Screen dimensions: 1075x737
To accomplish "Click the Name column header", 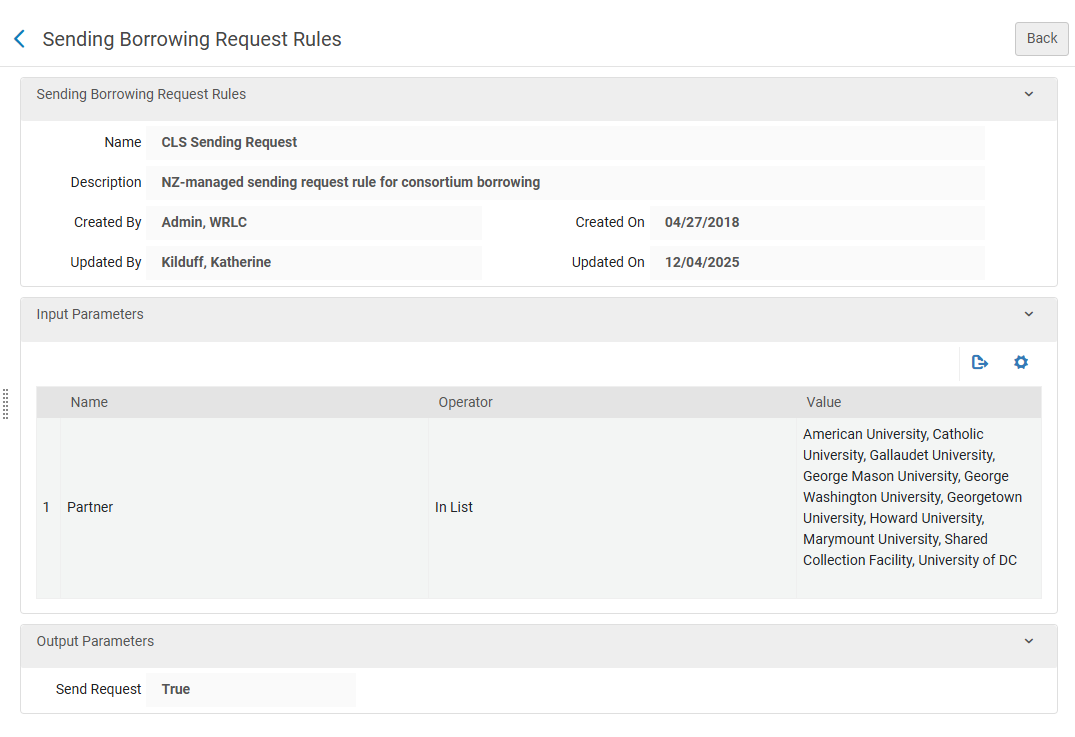I will pyautogui.click(x=89, y=402).
